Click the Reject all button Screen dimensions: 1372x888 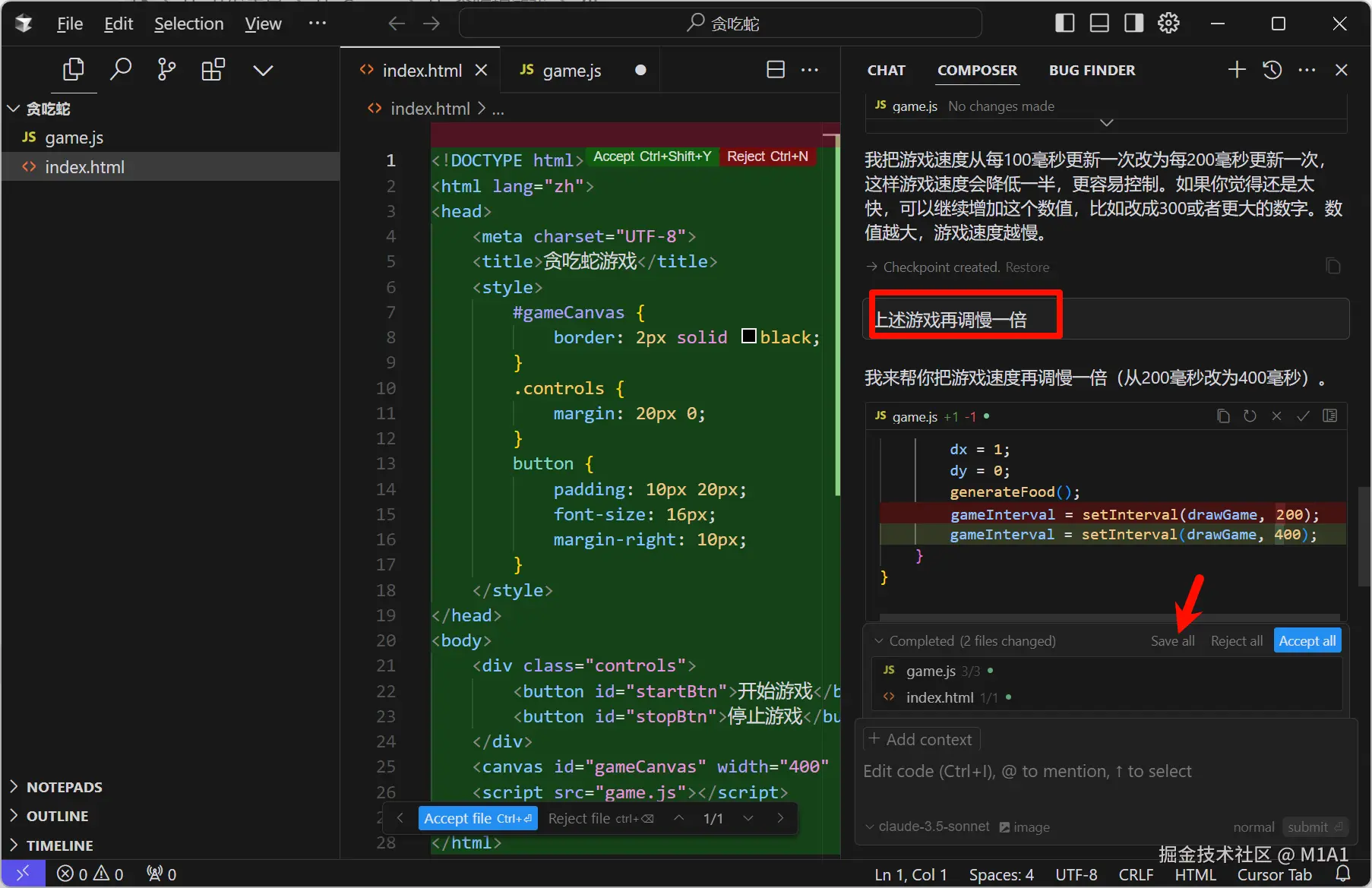1236,641
